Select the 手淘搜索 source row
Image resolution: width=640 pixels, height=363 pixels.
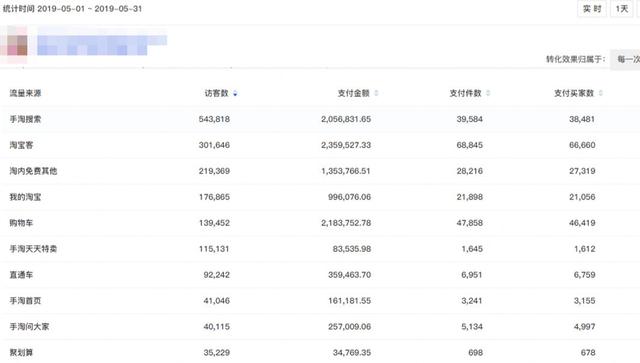320,119
